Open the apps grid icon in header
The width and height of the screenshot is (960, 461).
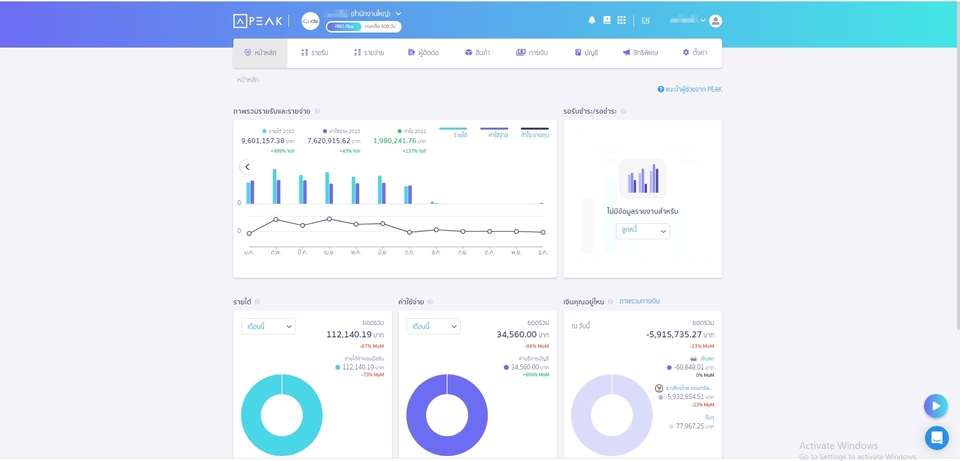coord(621,20)
